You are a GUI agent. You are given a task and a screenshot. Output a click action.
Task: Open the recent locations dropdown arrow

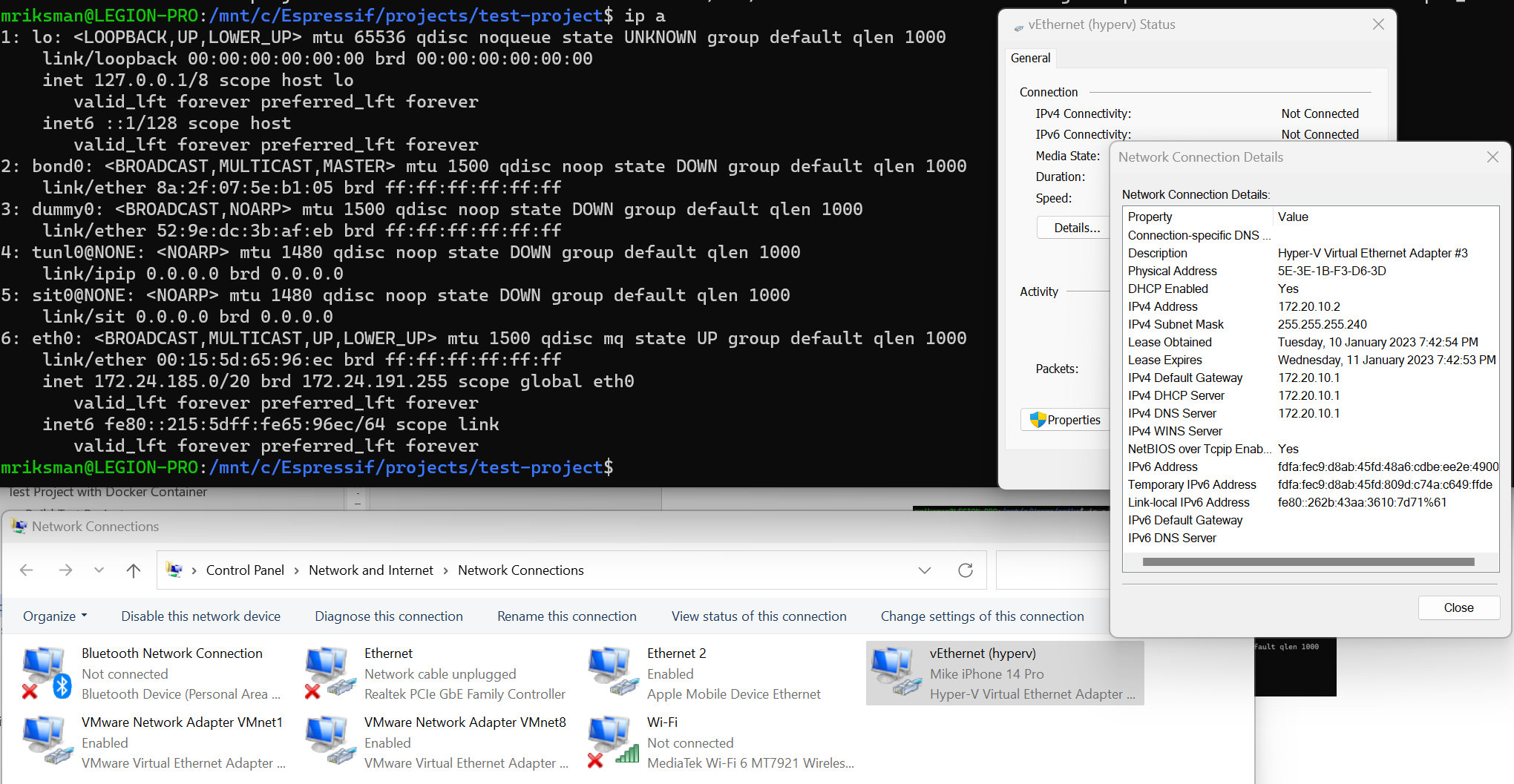(99, 570)
